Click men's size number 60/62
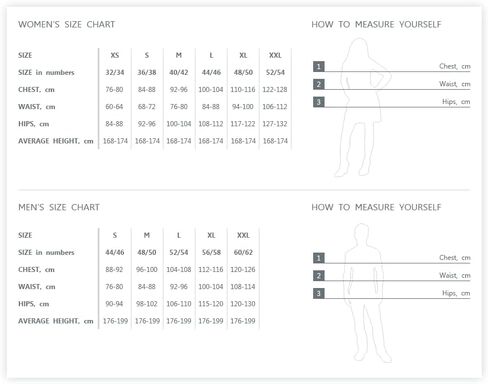 pos(243,252)
